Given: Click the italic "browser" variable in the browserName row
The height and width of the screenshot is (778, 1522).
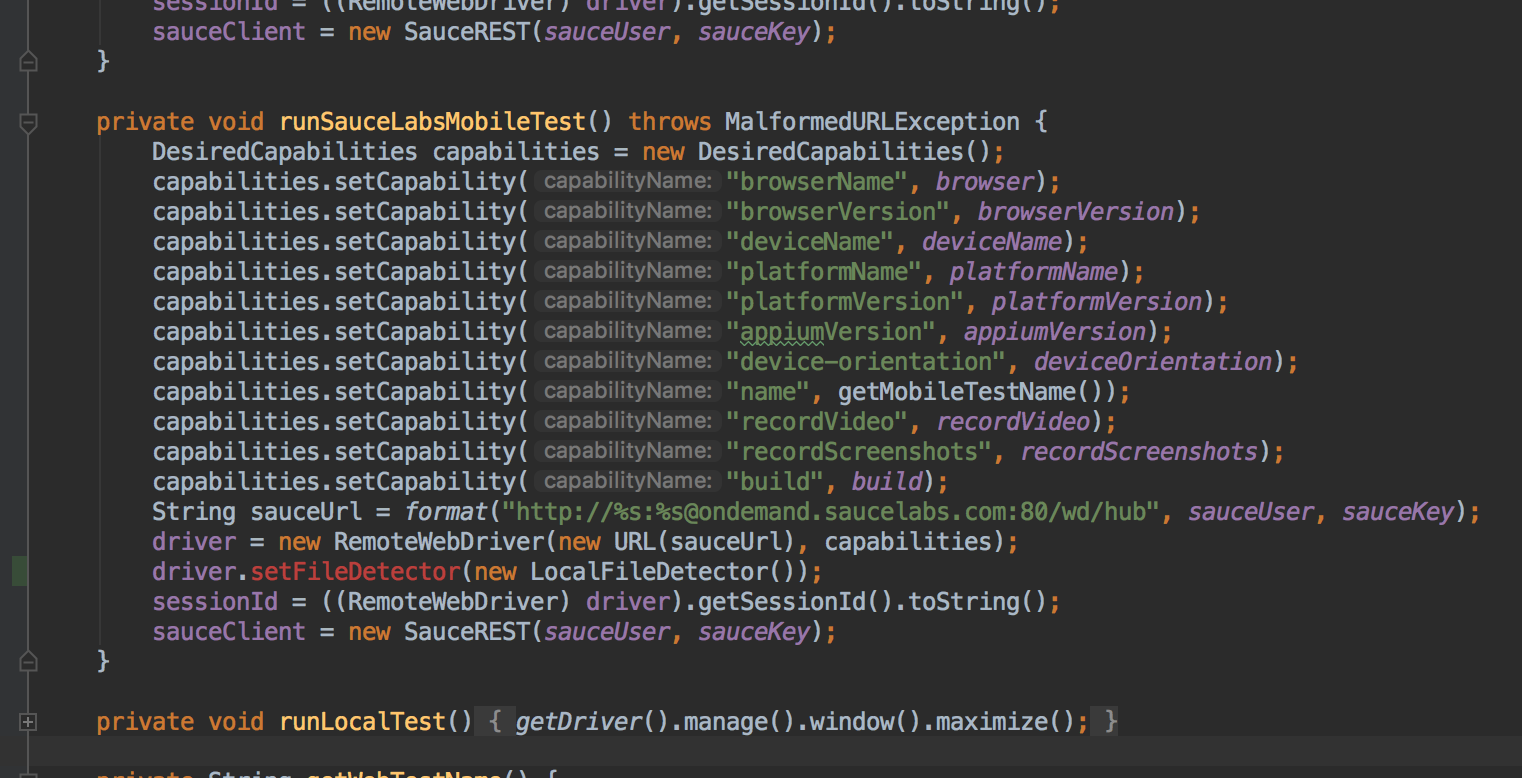Looking at the screenshot, I should click(x=985, y=182).
